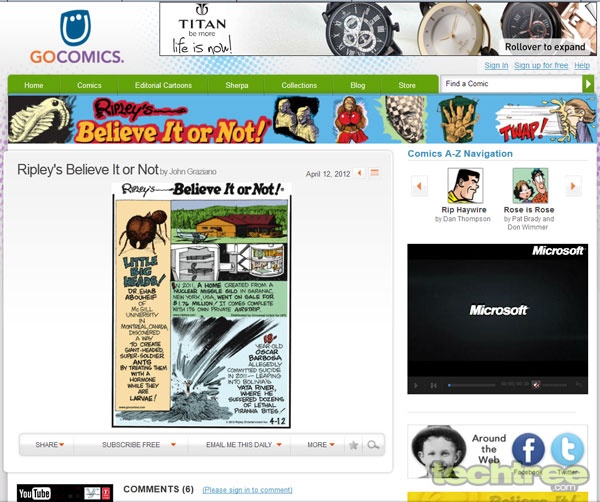Click Around the Web boy photo

pyautogui.click(x=438, y=451)
